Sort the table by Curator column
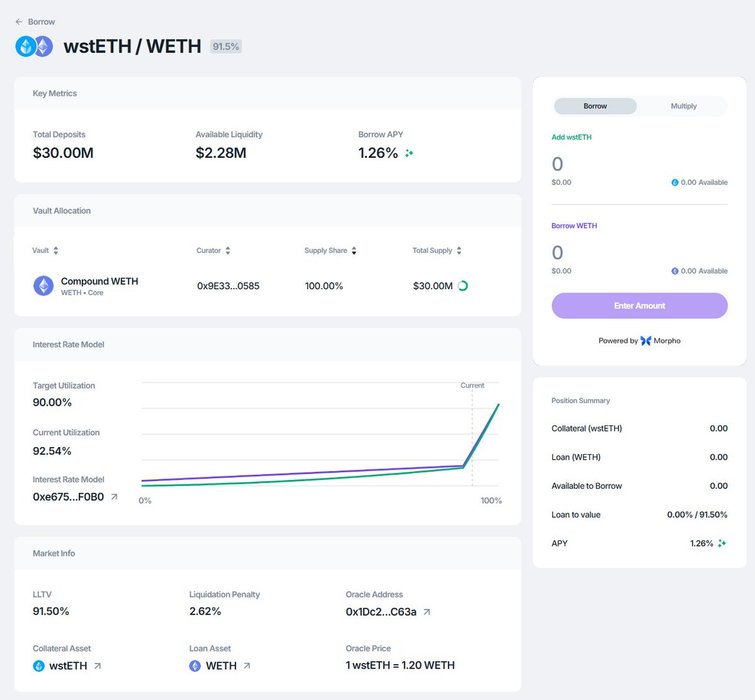The height and width of the screenshot is (700, 755). pyautogui.click(x=227, y=251)
